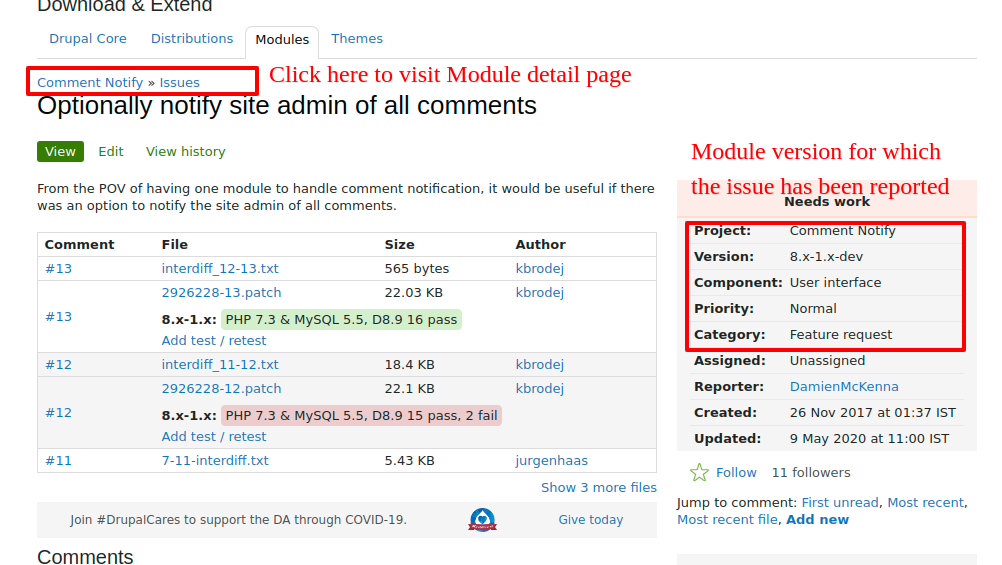Jump to comment #13 in the interdiff_12-13.txt row
This screenshot has height=565, width=1002.
(58, 268)
